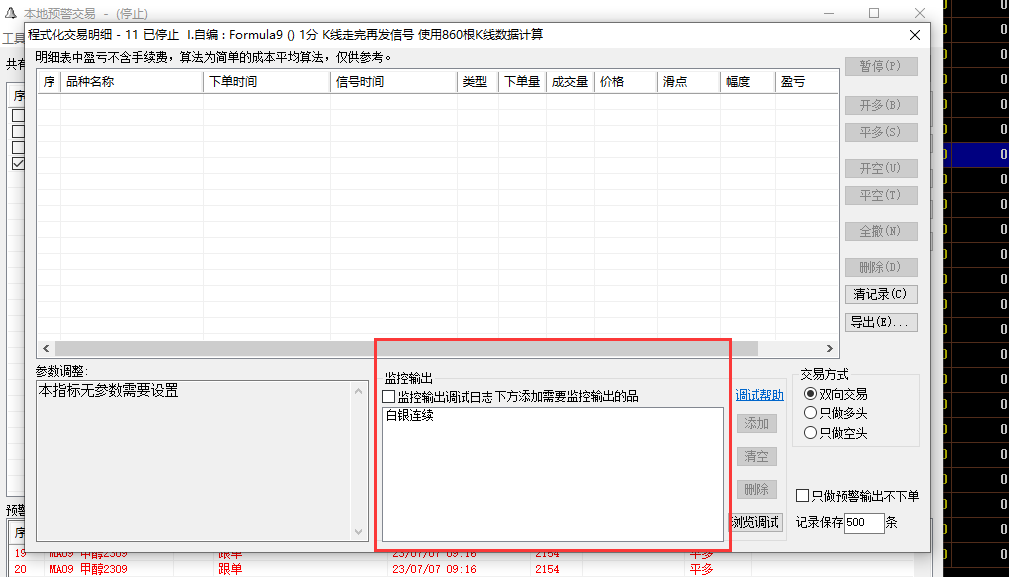
Task: Choose 只做空头 trading mode
Action: click(x=811, y=433)
